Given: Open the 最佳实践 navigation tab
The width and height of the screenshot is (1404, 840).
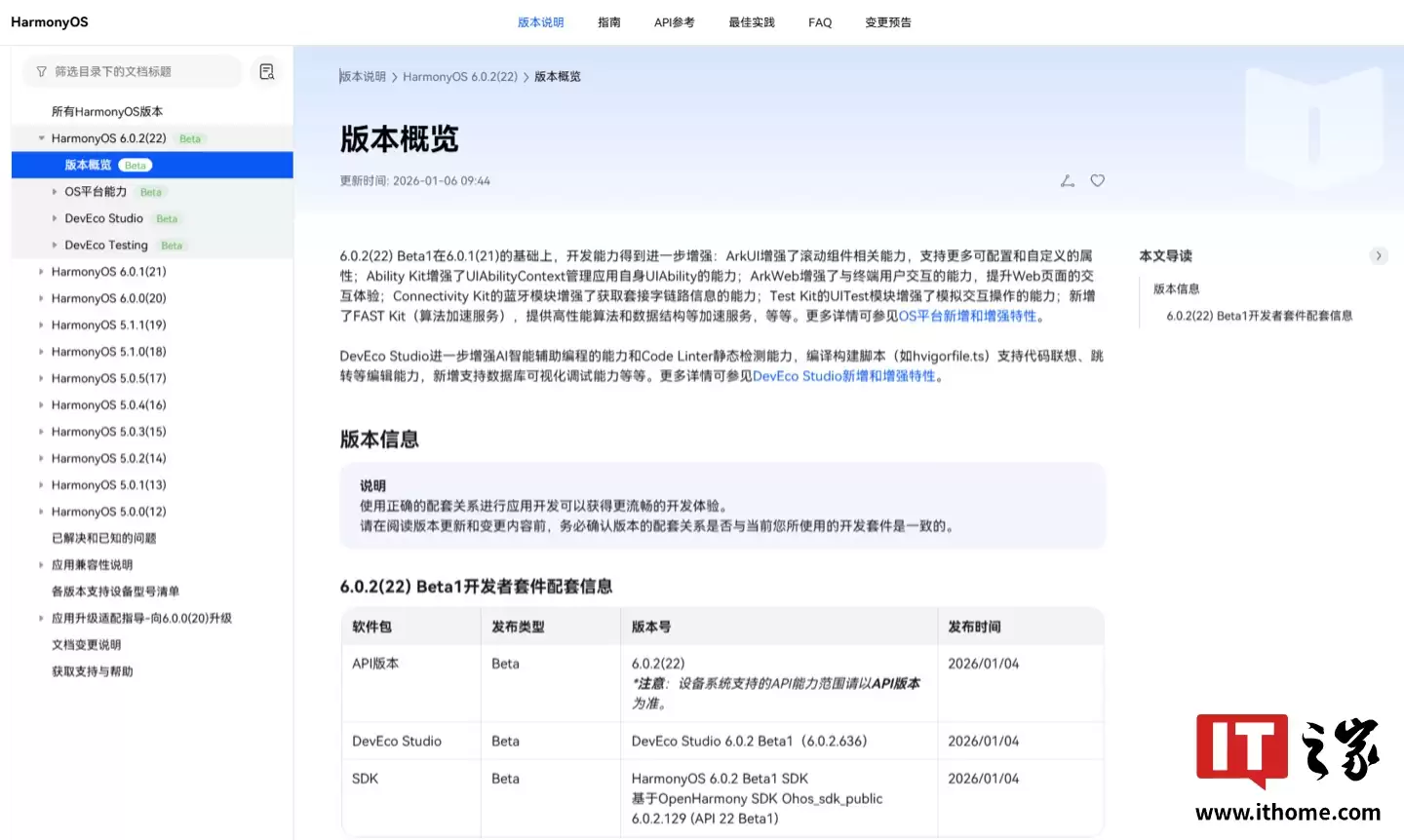Looking at the screenshot, I should tap(751, 21).
